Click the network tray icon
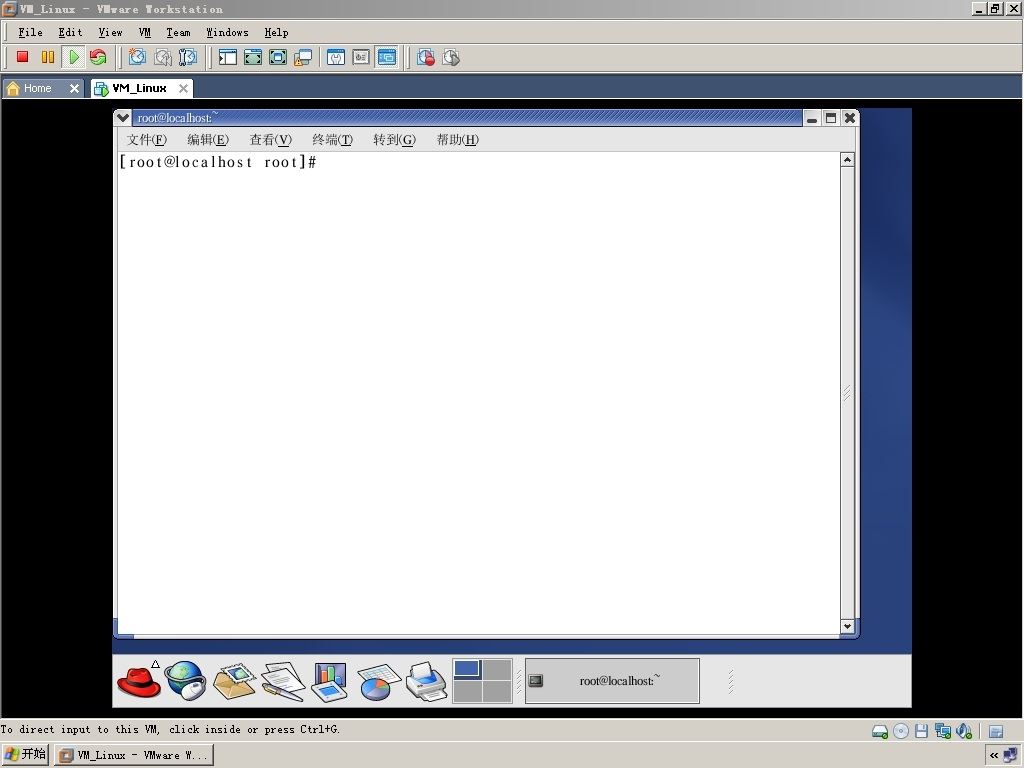Image resolution: width=1024 pixels, height=768 pixels. pyautogui.click(x=1011, y=756)
